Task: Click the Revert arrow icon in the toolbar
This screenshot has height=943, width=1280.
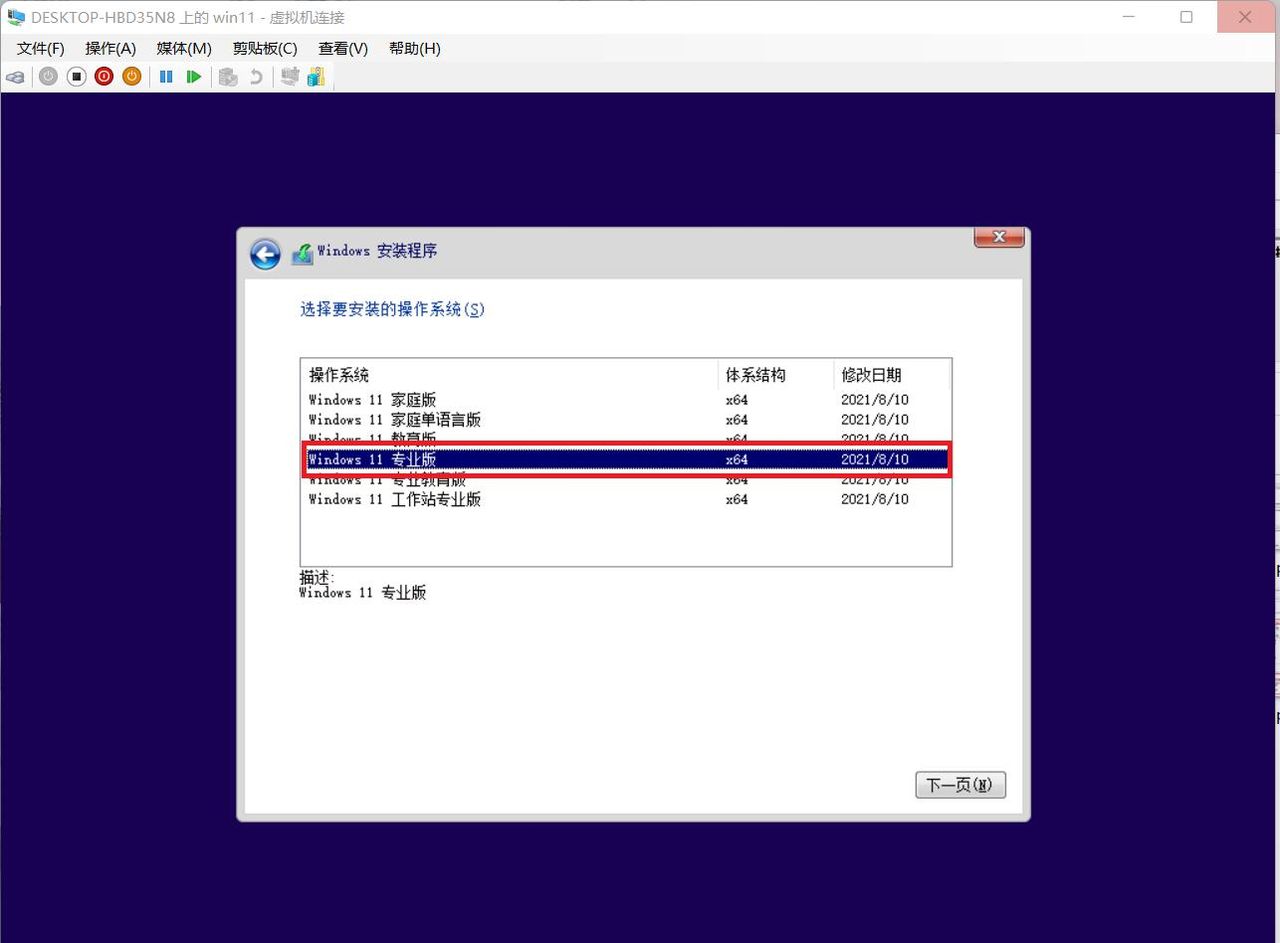Action: pos(256,77)
